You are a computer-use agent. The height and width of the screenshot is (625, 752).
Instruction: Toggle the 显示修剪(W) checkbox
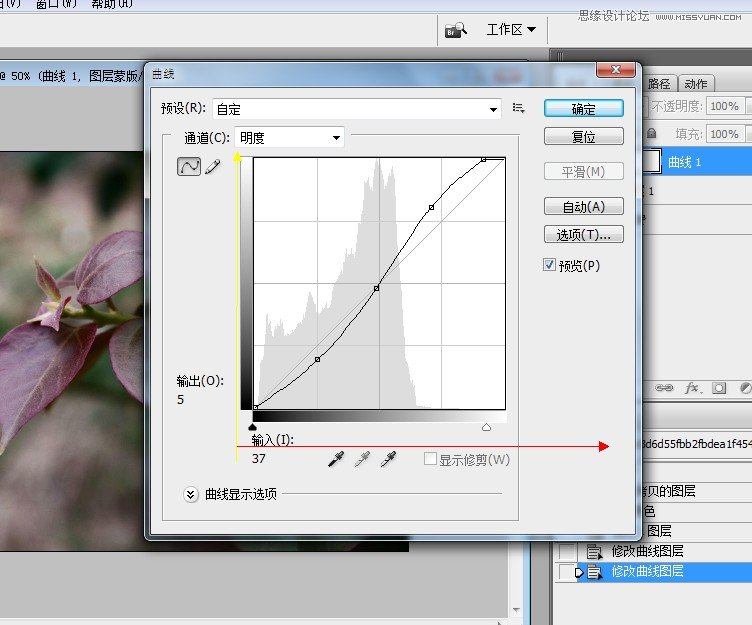[430, 459]
